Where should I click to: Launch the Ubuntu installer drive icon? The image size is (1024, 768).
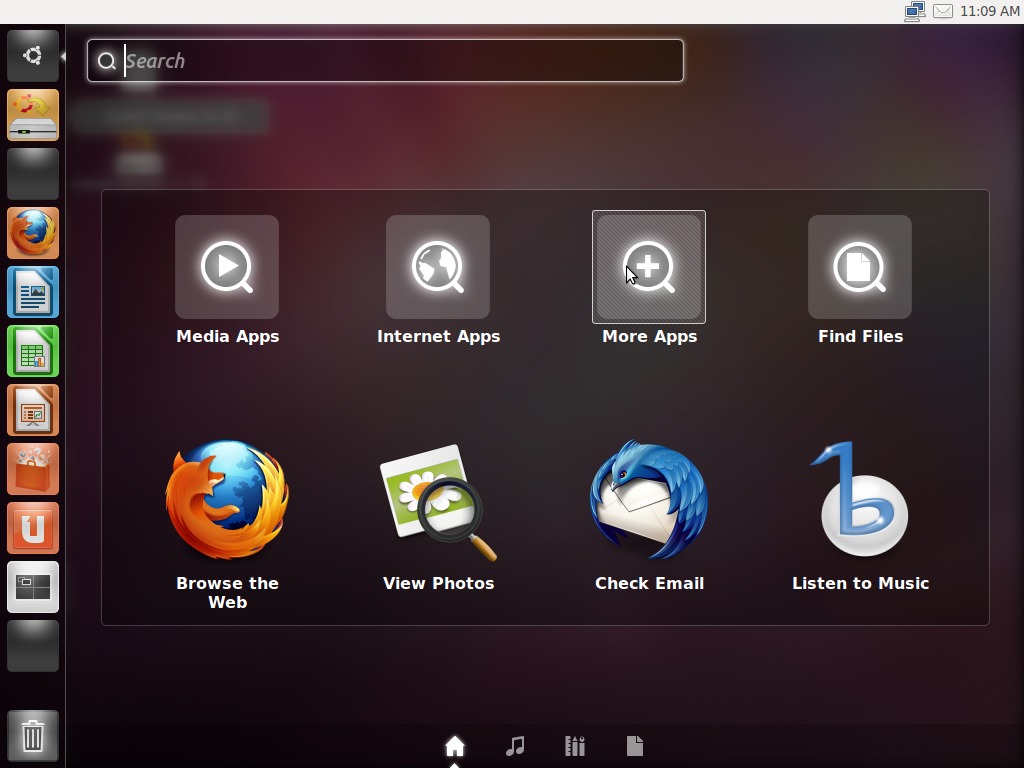click(33, 115)
